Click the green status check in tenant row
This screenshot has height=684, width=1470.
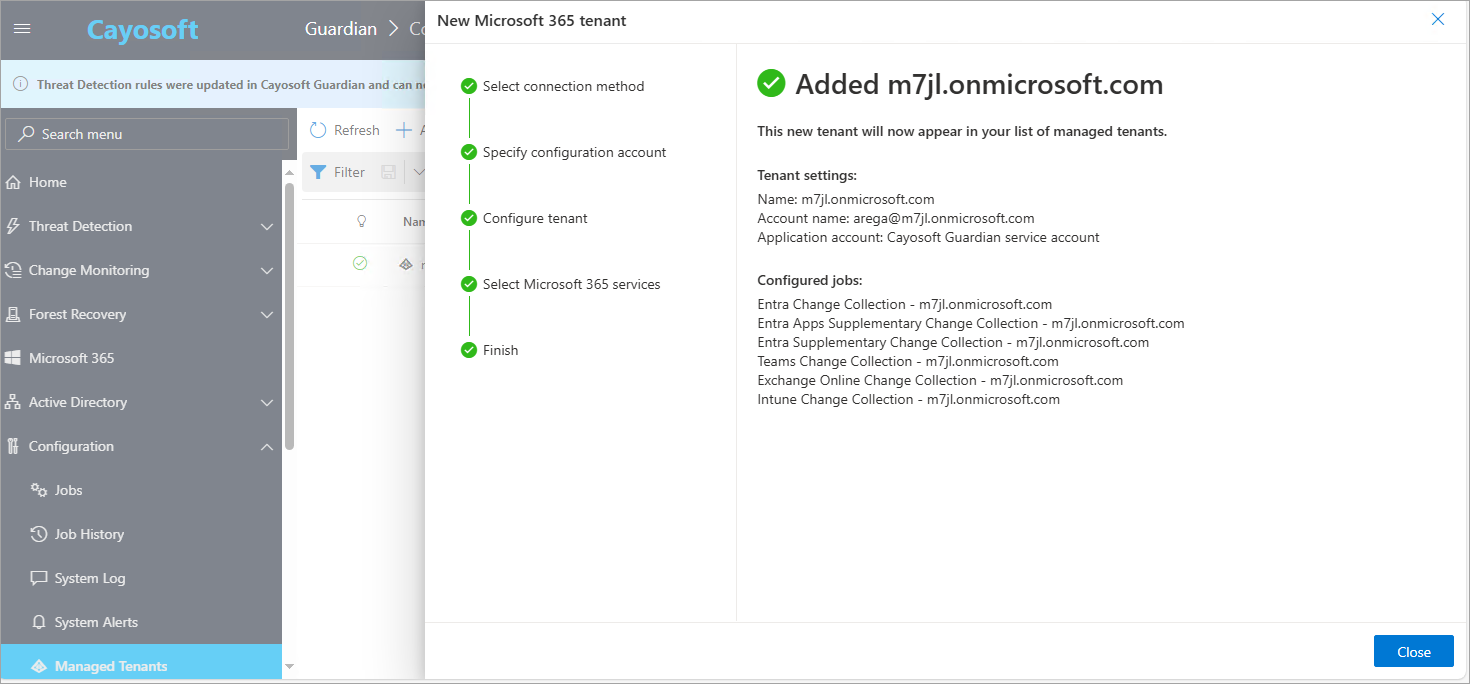[x=360, y=264]
